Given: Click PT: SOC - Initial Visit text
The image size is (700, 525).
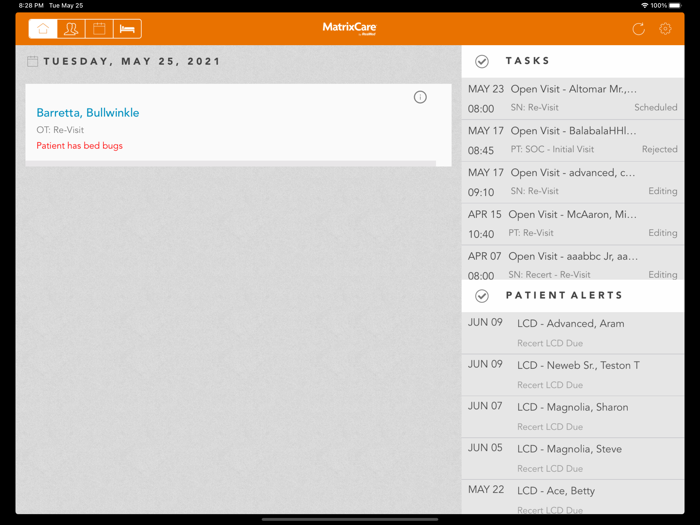Looking at the screenshot, I should click(x=552, y=150).
